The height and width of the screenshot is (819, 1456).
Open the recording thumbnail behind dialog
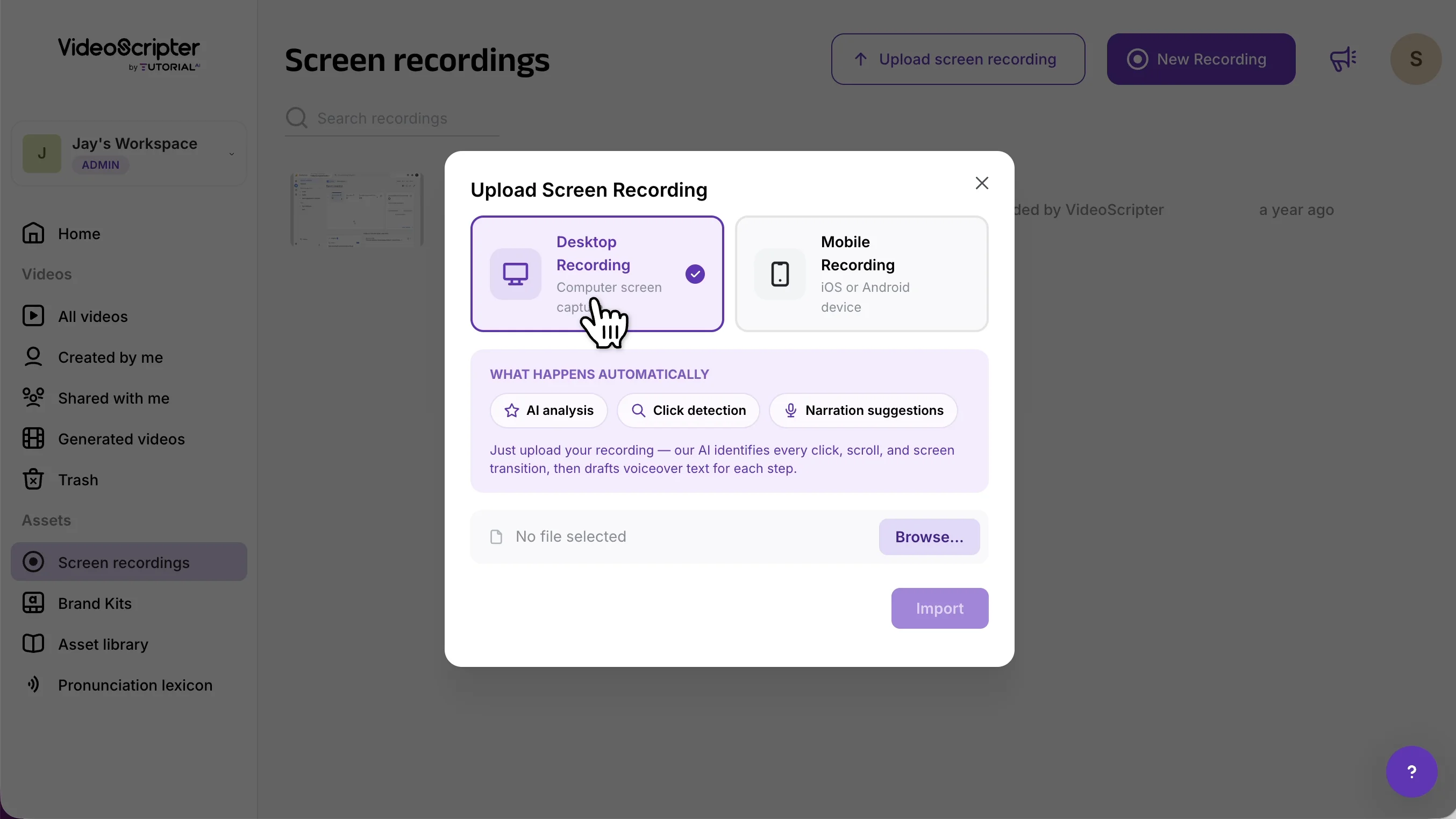pos(356,210)
